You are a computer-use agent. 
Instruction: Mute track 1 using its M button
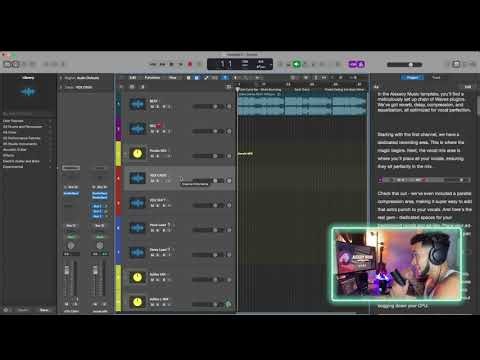(x=152, y=107)
